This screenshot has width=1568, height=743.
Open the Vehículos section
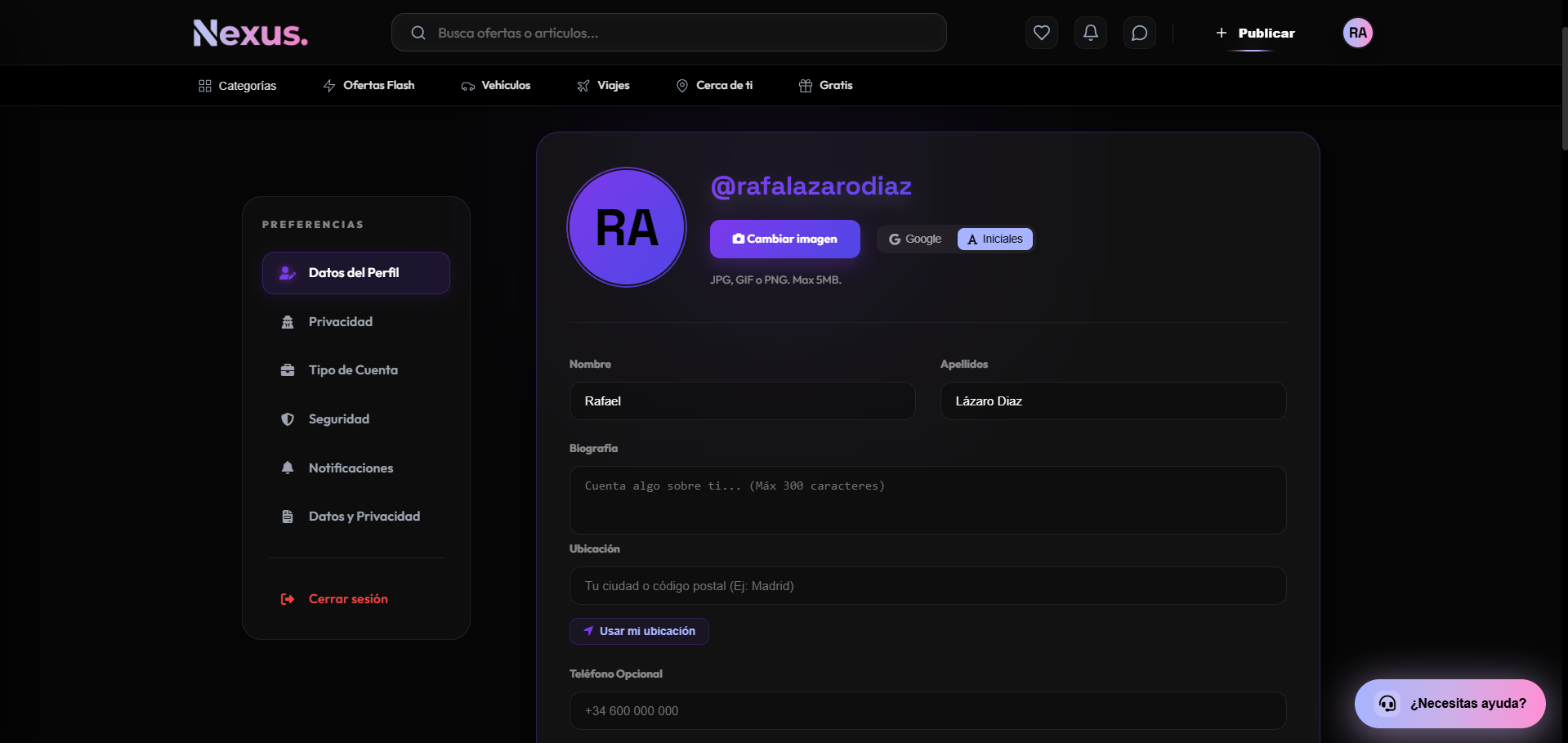pyautogui.click(x=496, y=86)
